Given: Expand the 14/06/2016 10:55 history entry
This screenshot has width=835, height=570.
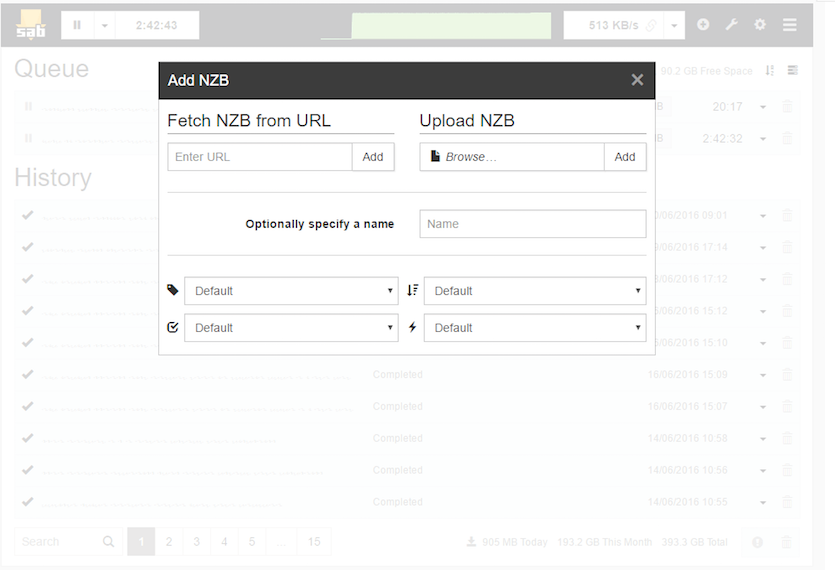Looking at the screenshot, I should pyautogui.click(x=763, y=503).
